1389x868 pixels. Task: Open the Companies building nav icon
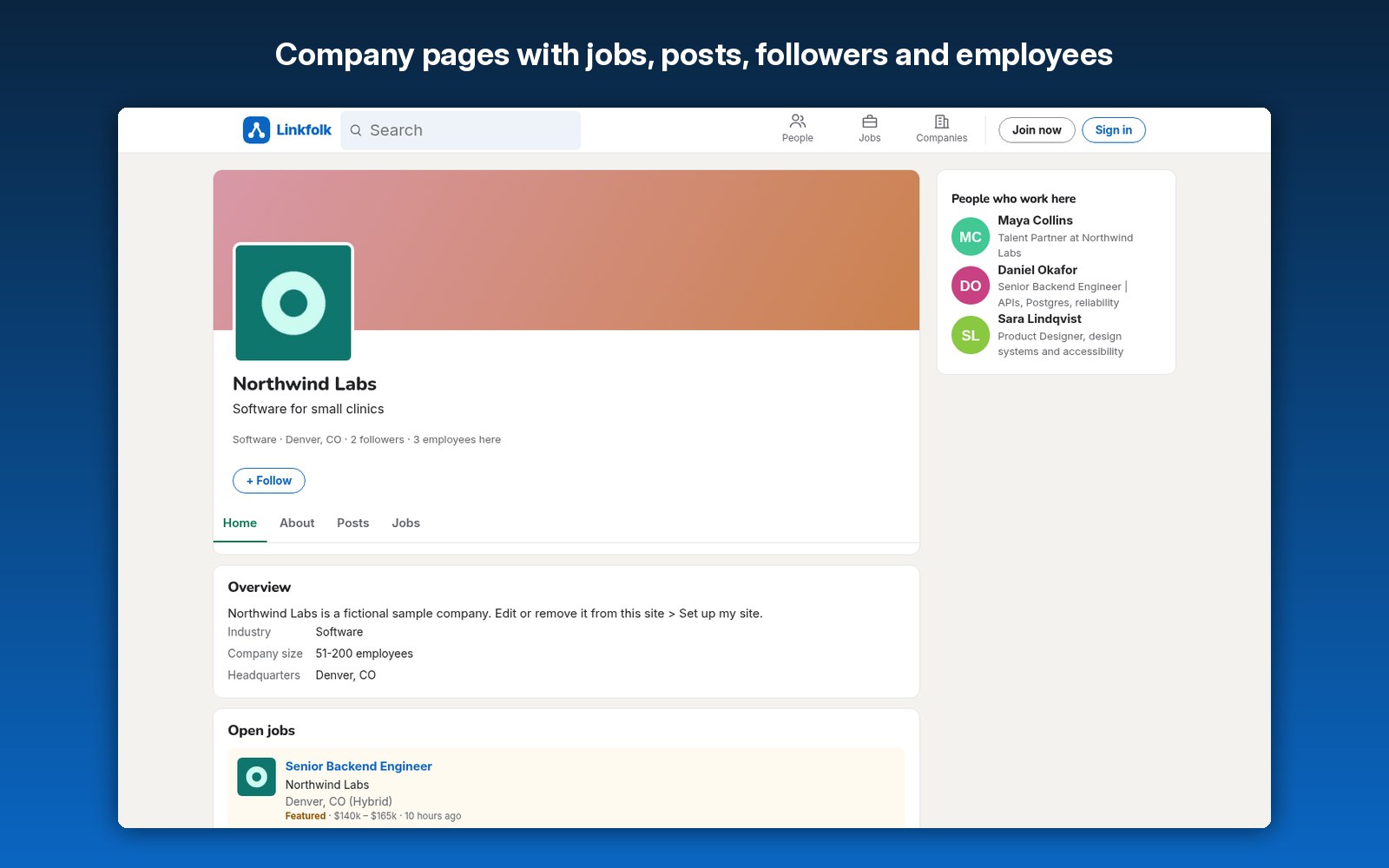942,122
